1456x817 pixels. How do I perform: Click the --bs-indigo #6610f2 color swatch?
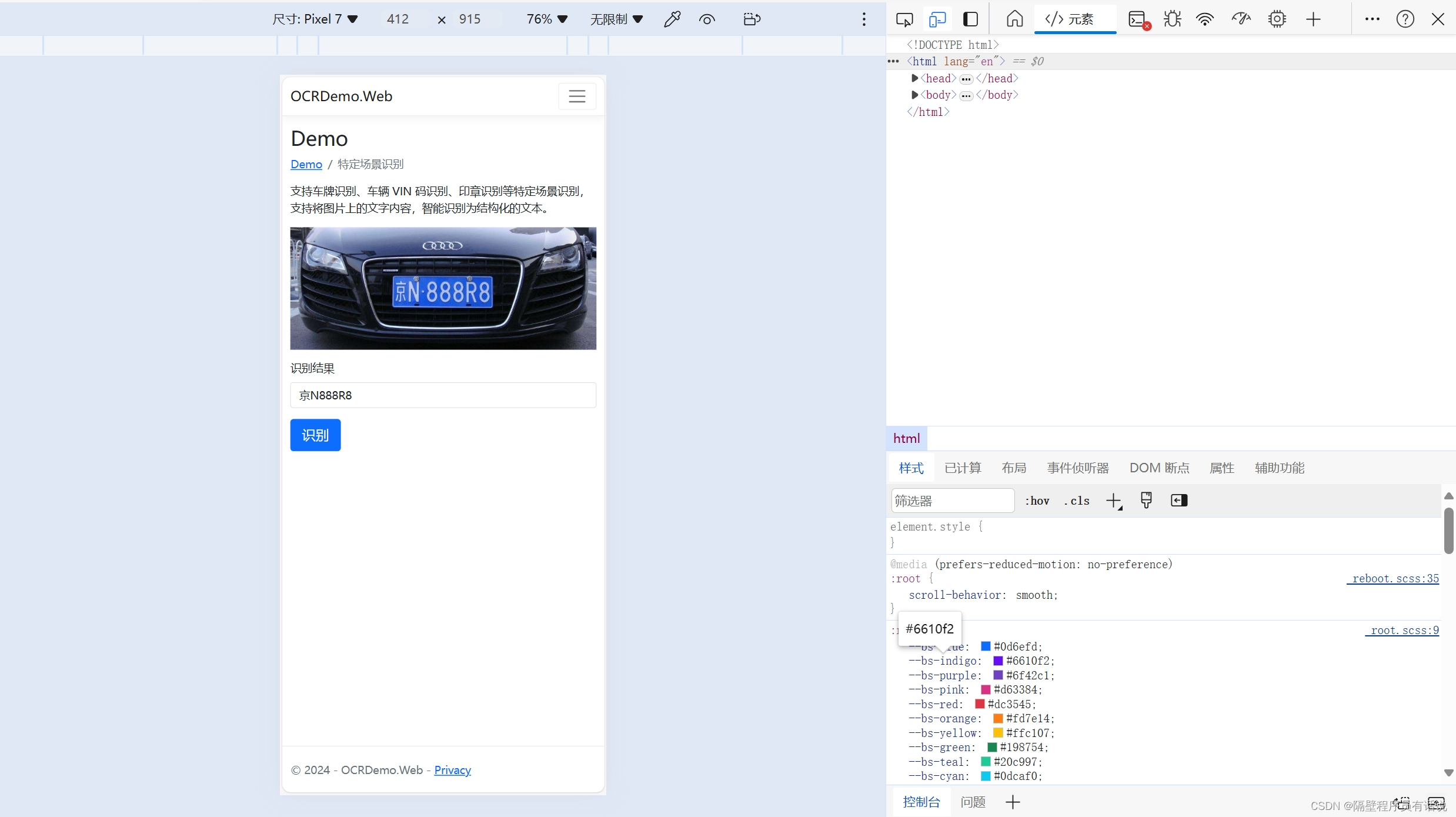pyautogui.click(x=998, y=661)
